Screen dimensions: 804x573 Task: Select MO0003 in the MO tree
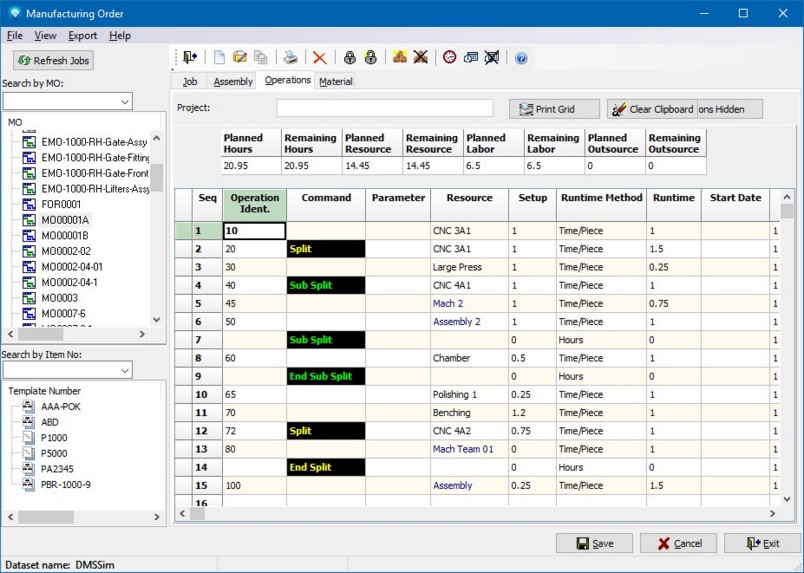click(59, 298)
